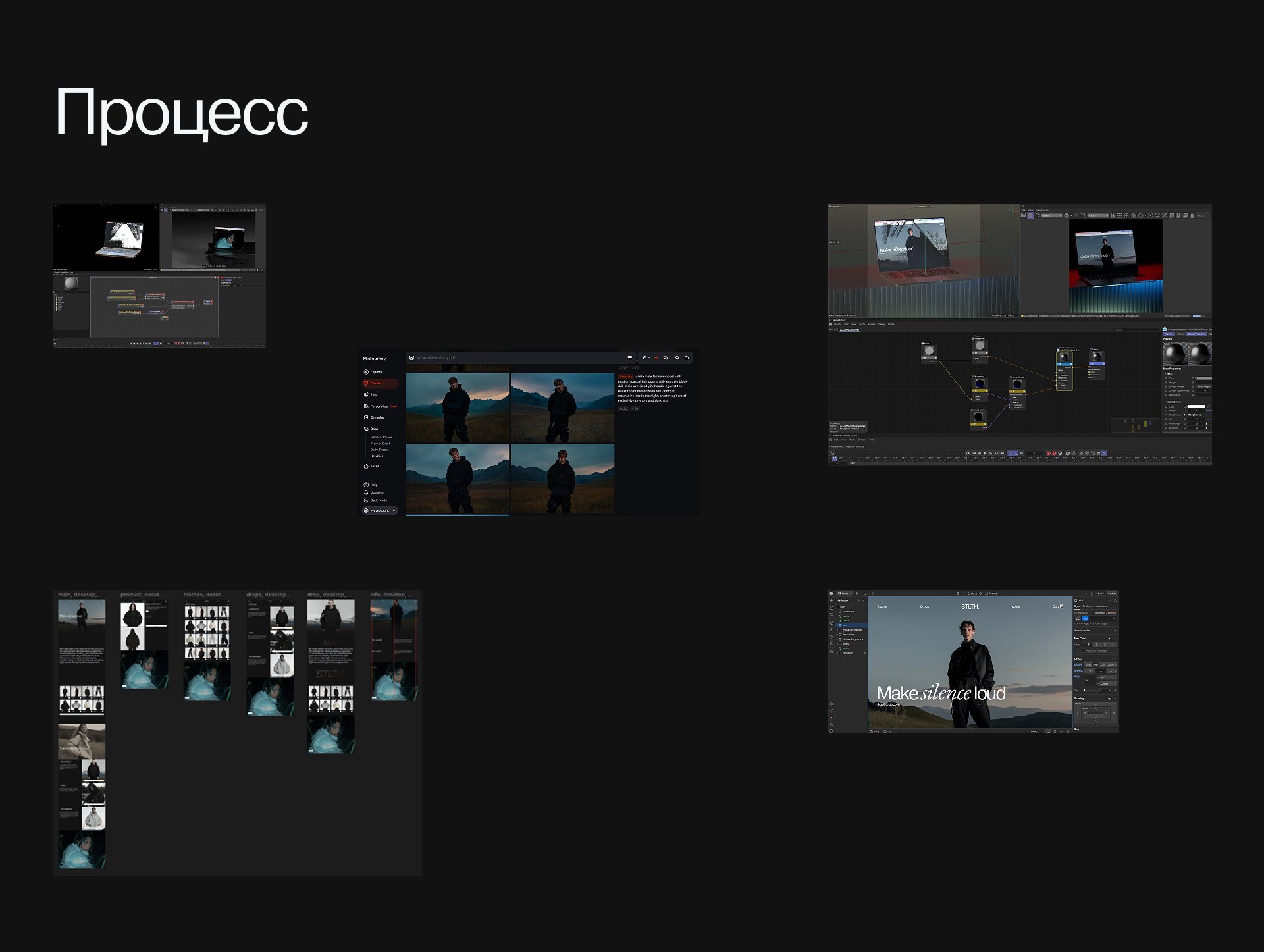Toggle the red record keyframe button

tap(1049, 453)
